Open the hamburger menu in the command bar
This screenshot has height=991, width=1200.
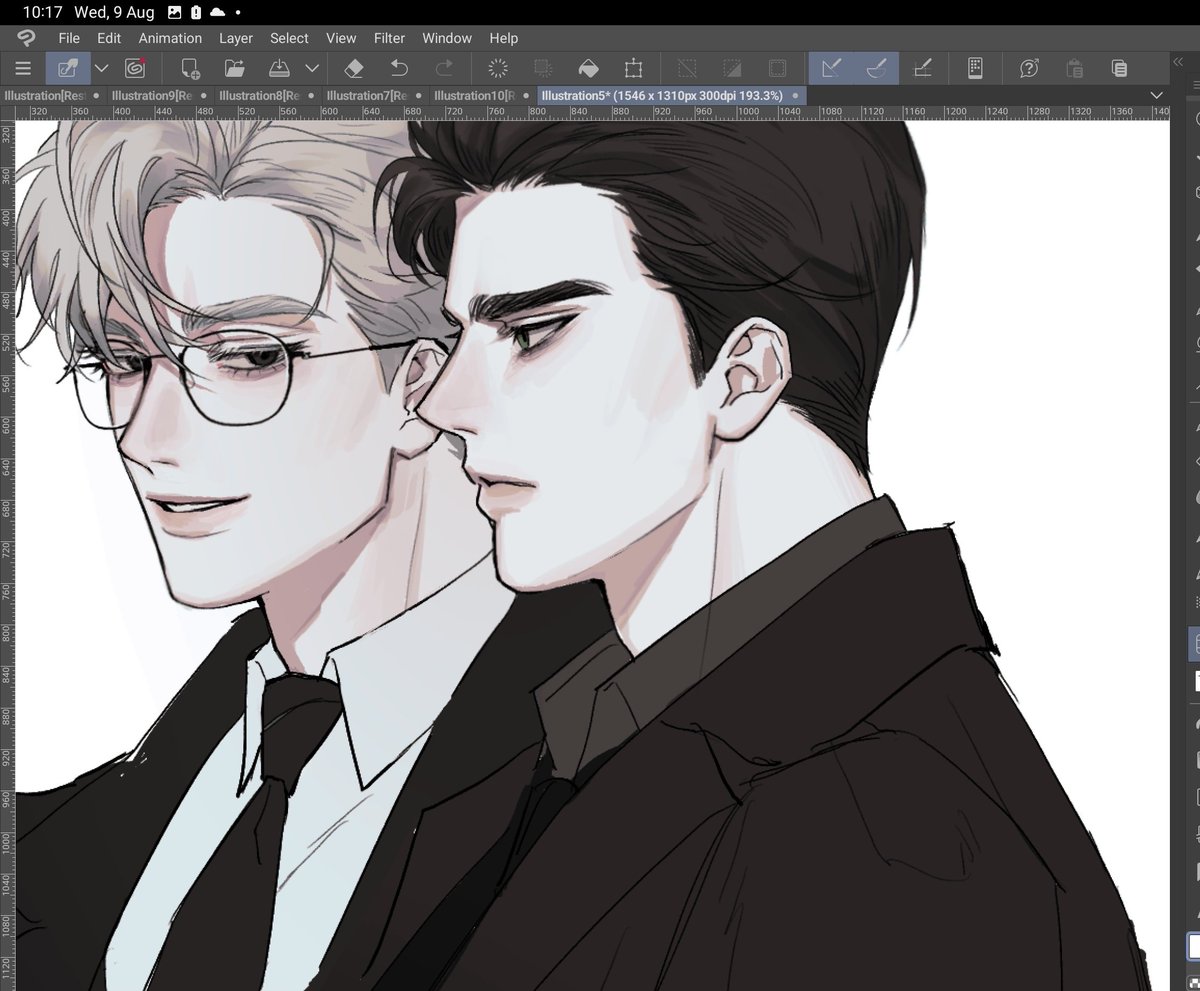(x=23, y=68)
